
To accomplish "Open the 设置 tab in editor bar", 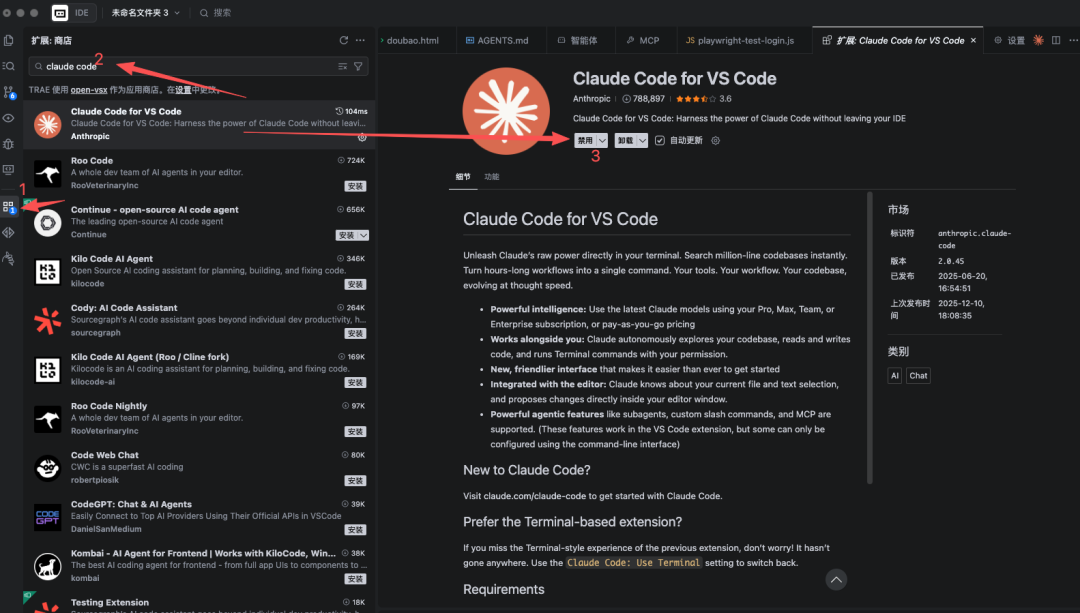I will coord(1009,41).
